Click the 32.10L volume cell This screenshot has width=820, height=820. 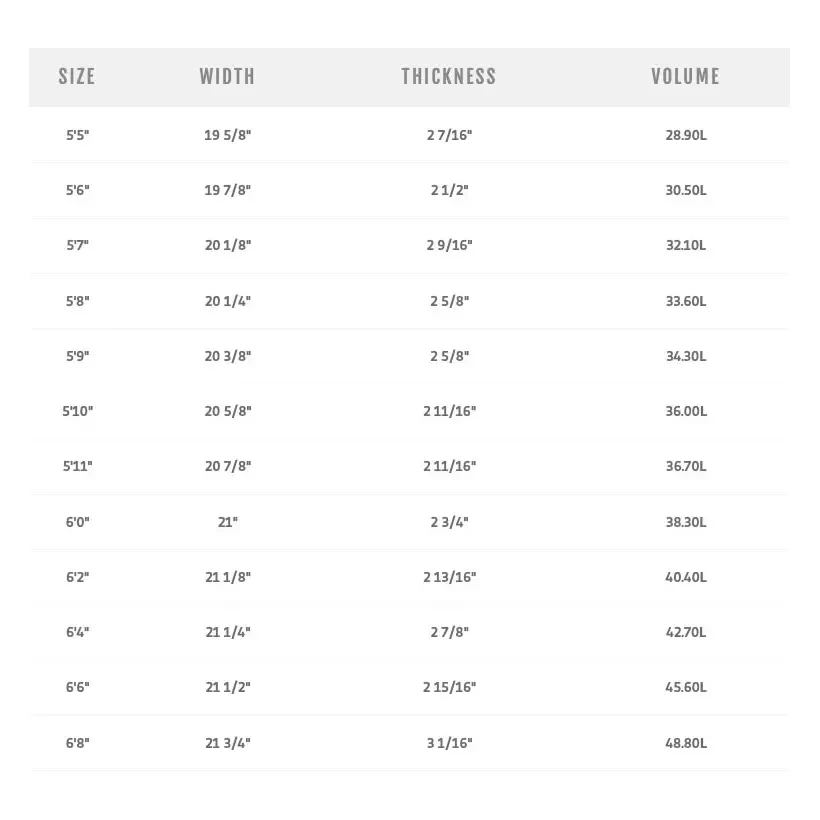(686, 245)
